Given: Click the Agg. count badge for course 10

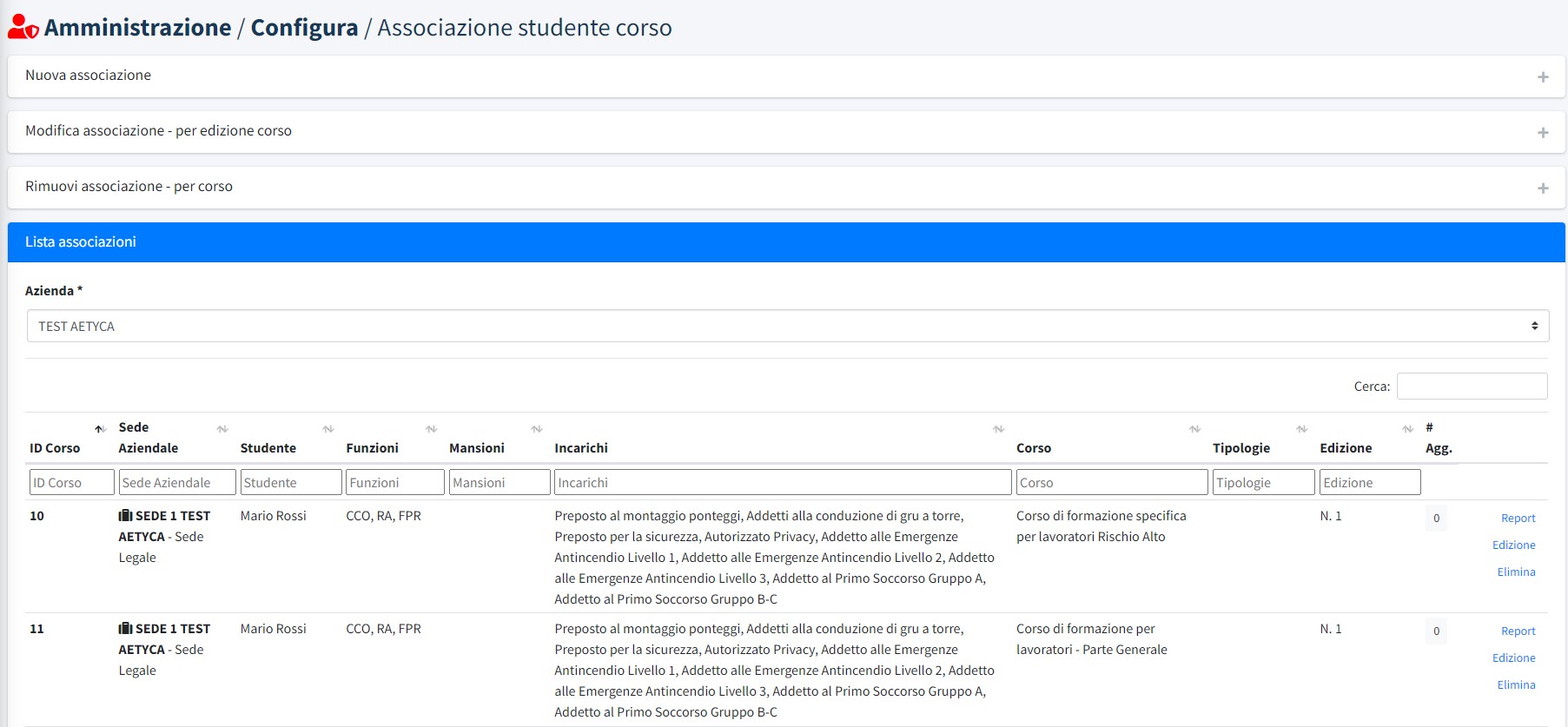Looking at the screenshot, I should point(1436,519).
